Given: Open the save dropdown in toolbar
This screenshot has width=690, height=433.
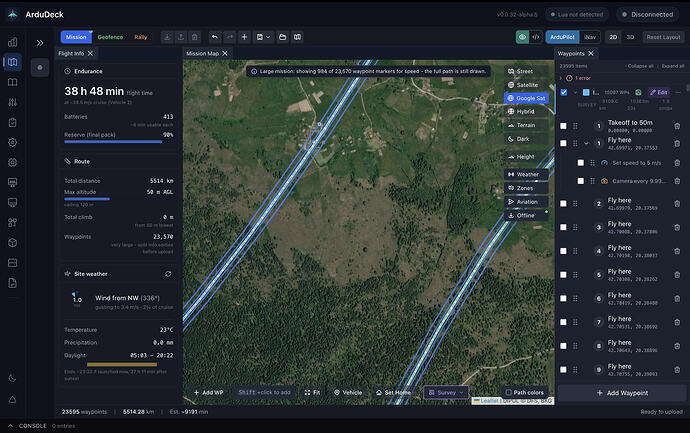Looking at the screenshot, I should click(263, 37).
